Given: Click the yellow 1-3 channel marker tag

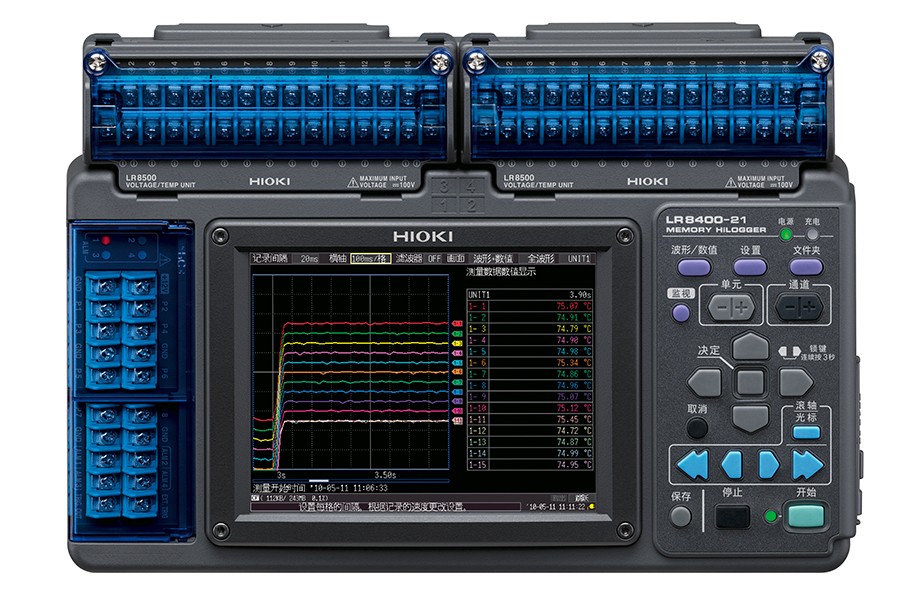Looking at the screenshot, I should click(457, 343).
